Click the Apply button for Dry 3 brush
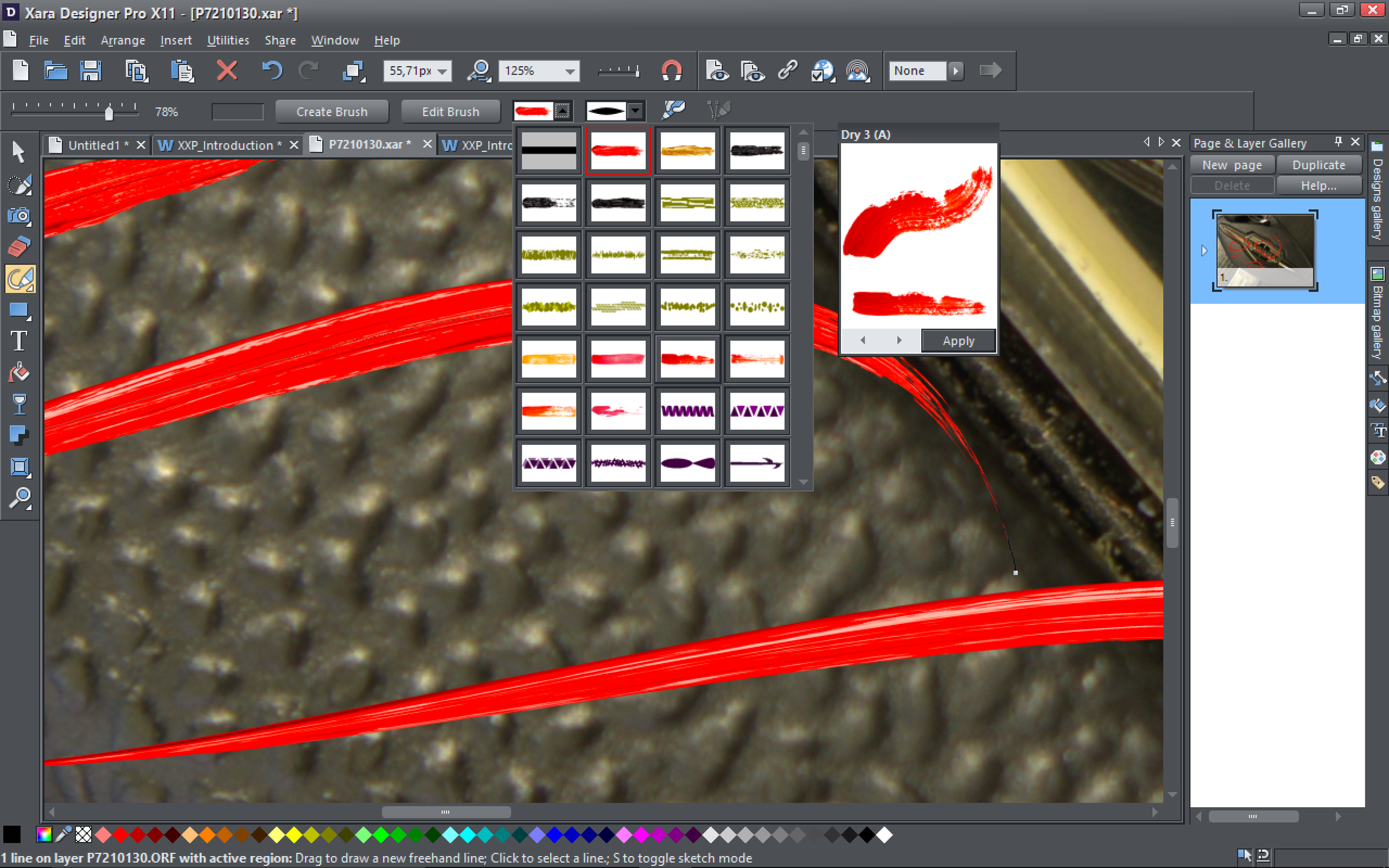1389x868 pixels. [958, 341]
